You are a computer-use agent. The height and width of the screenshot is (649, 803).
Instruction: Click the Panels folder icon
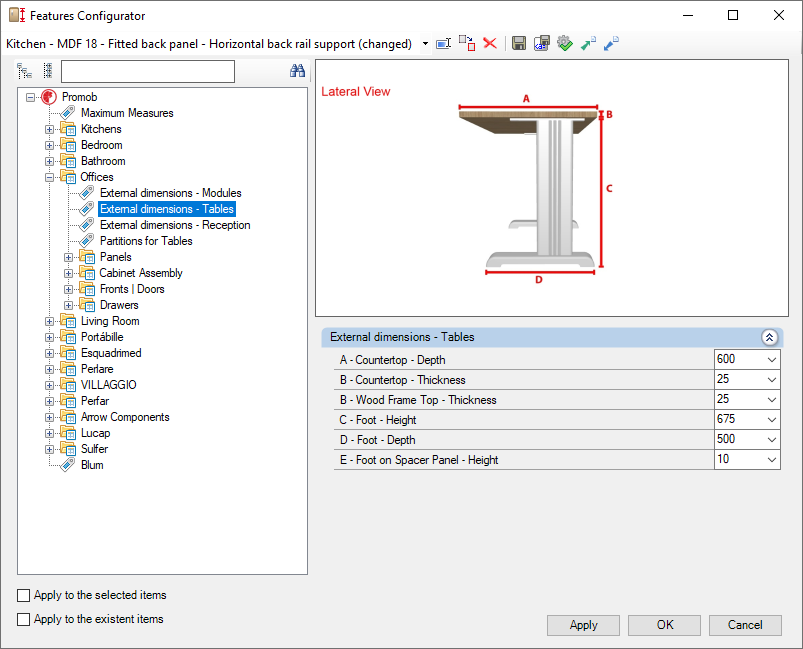(x=87, y=257)
